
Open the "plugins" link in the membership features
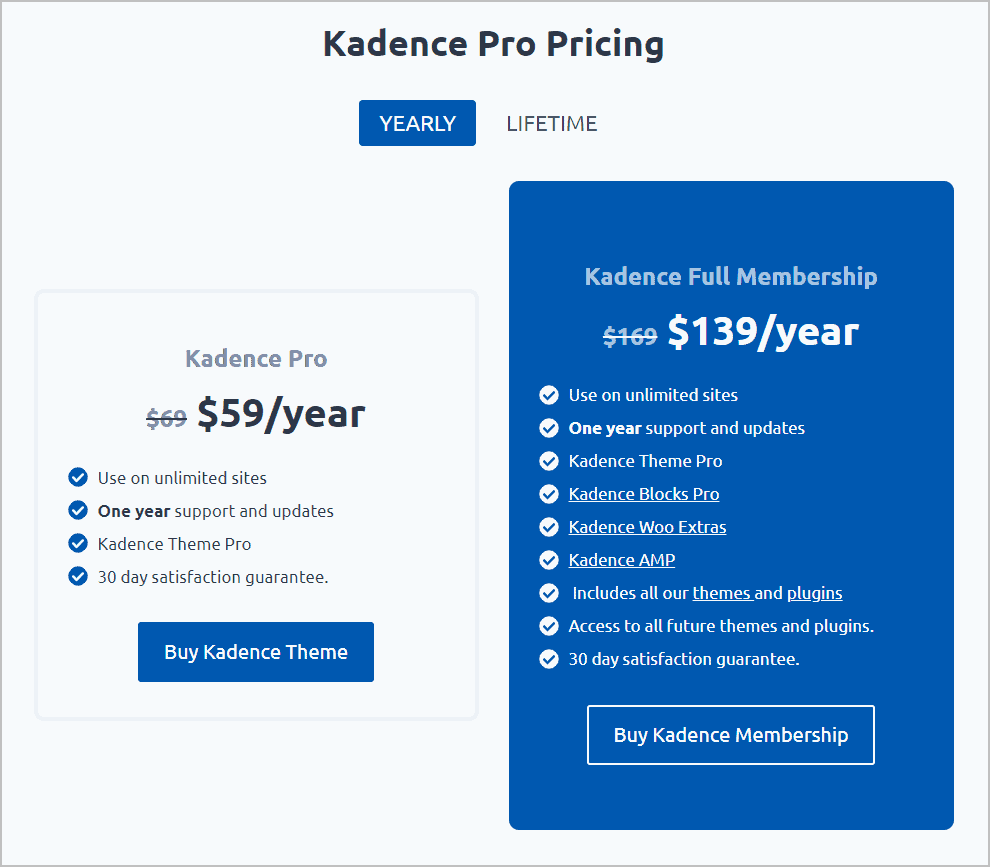[814, 593]
